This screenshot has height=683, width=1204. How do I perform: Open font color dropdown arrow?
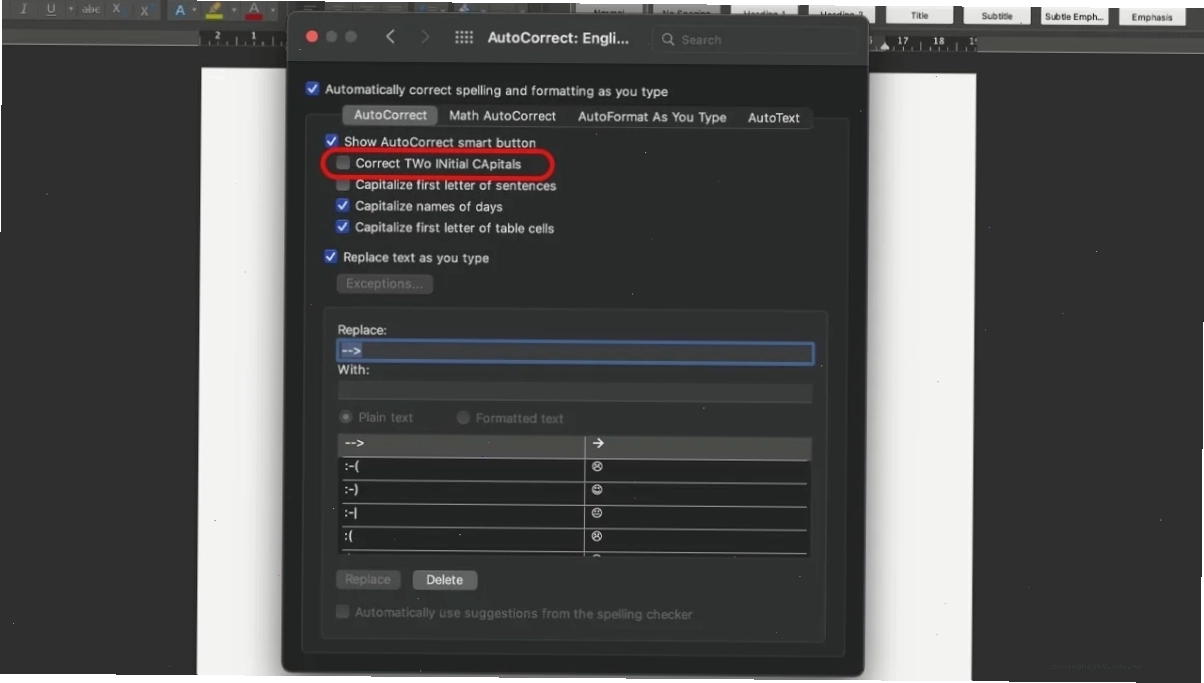pos(272,10)
